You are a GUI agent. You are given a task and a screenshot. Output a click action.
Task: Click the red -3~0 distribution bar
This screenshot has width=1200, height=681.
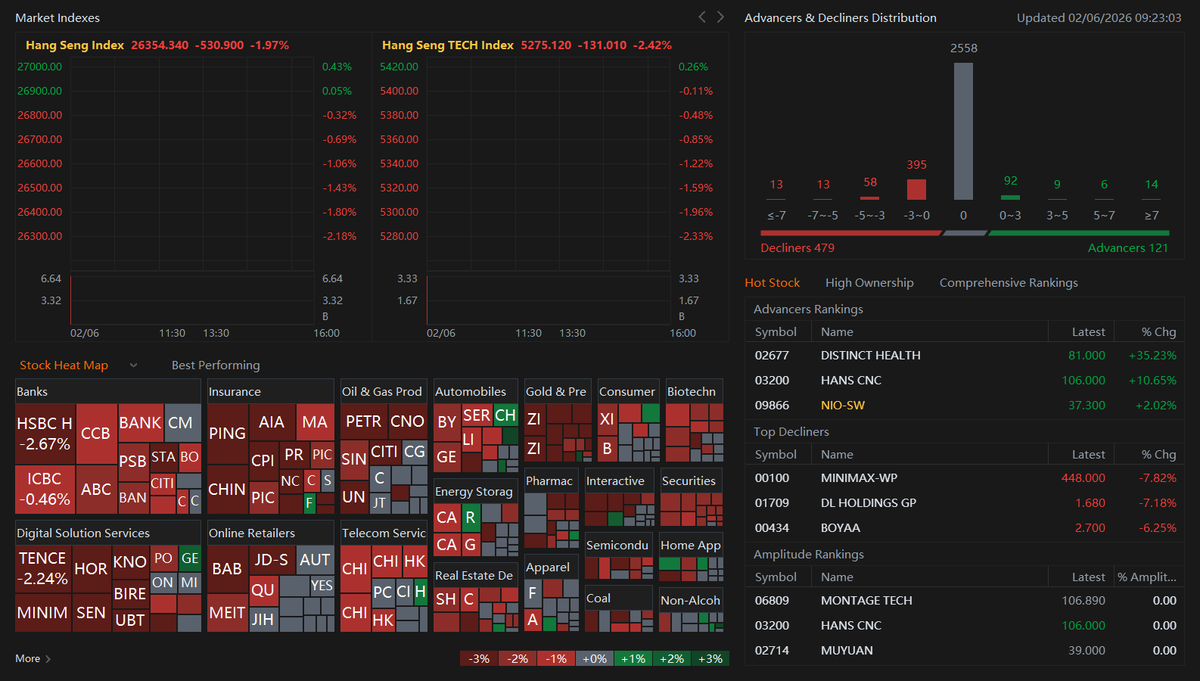915,188
